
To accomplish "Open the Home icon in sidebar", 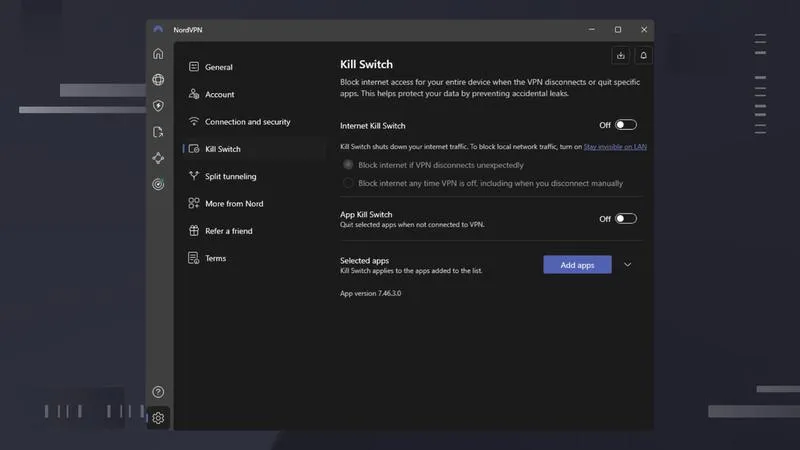I will click(x=158, y=54).
